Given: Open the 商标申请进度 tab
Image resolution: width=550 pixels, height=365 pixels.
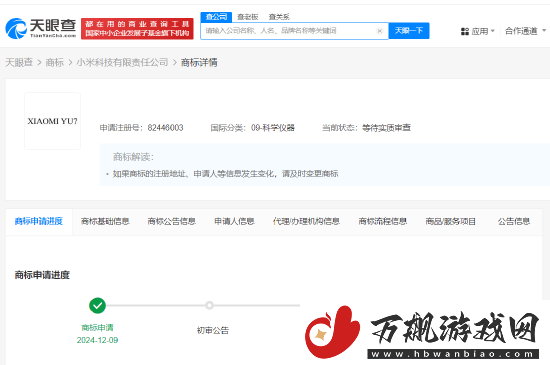Looking at the screenshot, I should [x=39, y=221].
